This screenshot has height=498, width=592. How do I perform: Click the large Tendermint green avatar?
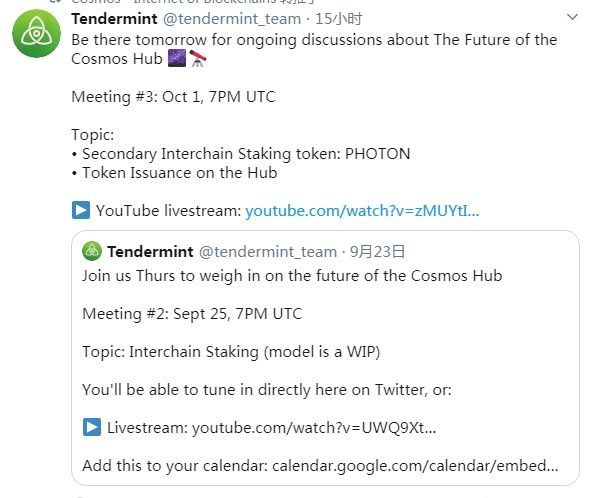click(36, 34)
